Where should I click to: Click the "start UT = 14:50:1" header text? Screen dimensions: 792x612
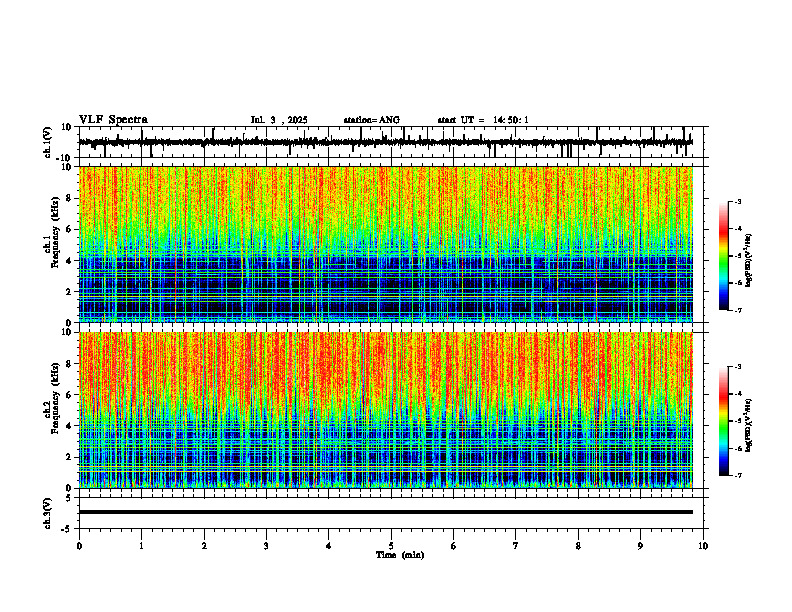(x=482, y=120)
